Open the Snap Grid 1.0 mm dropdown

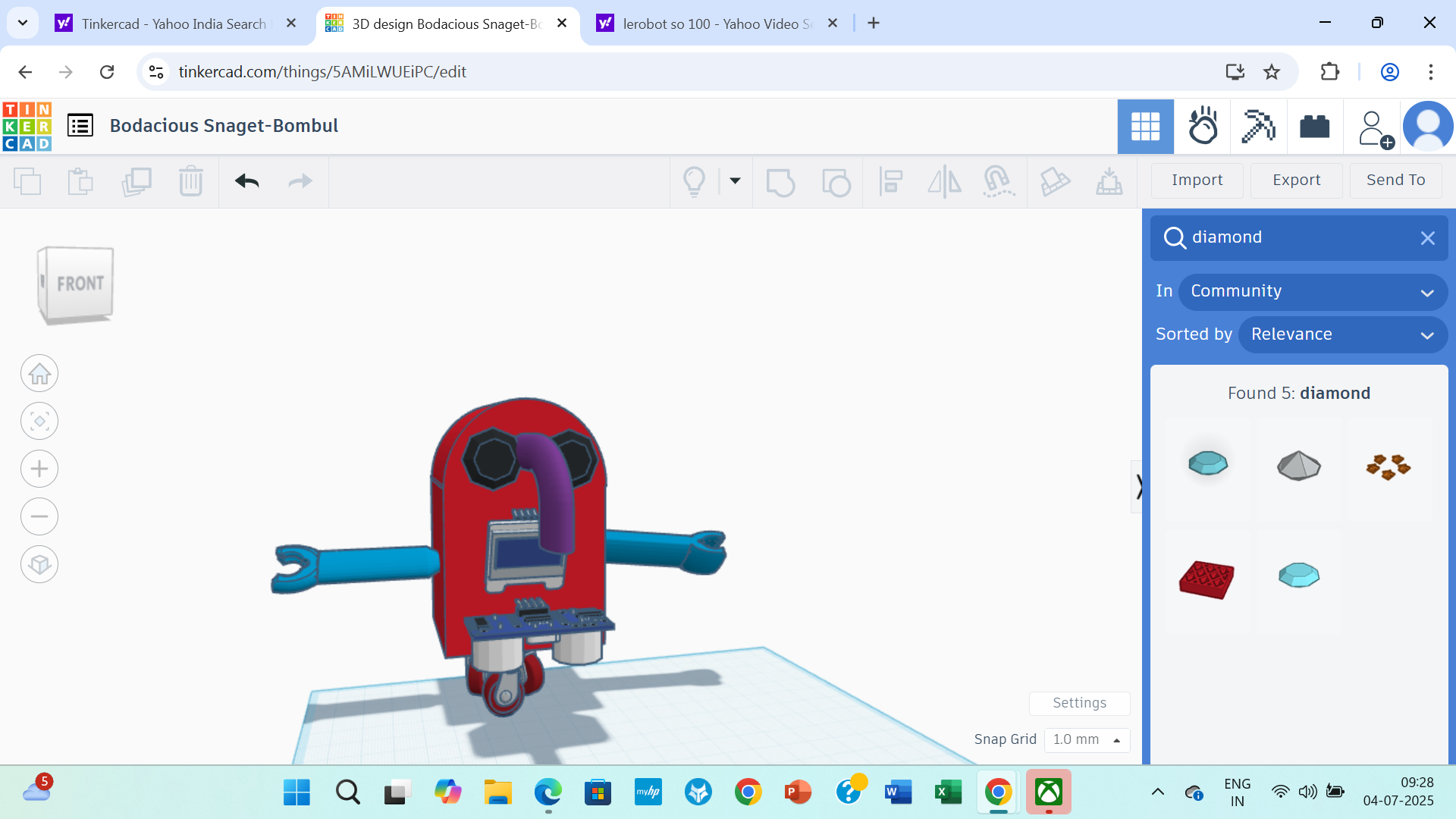coord(1086,739)
